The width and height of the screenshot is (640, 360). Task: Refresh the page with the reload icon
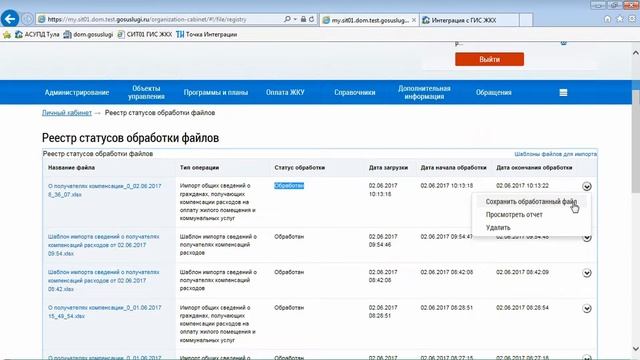tap(311, 19)
